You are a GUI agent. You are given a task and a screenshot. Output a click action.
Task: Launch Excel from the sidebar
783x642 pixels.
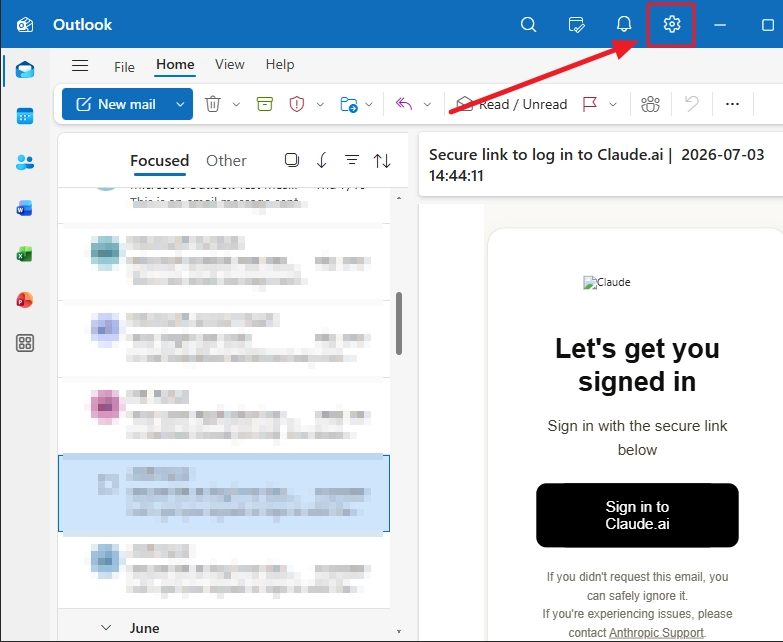point(24,255)
